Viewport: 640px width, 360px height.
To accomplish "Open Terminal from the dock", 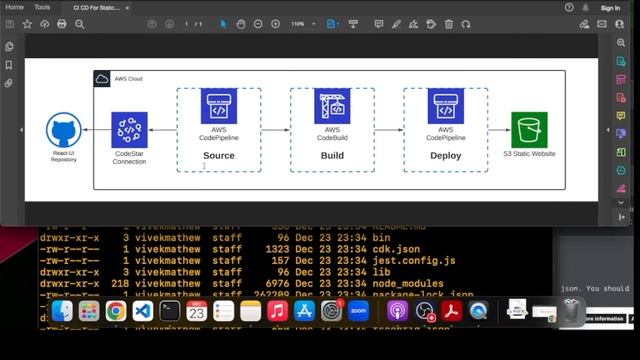I will click(x=169, y=311).
